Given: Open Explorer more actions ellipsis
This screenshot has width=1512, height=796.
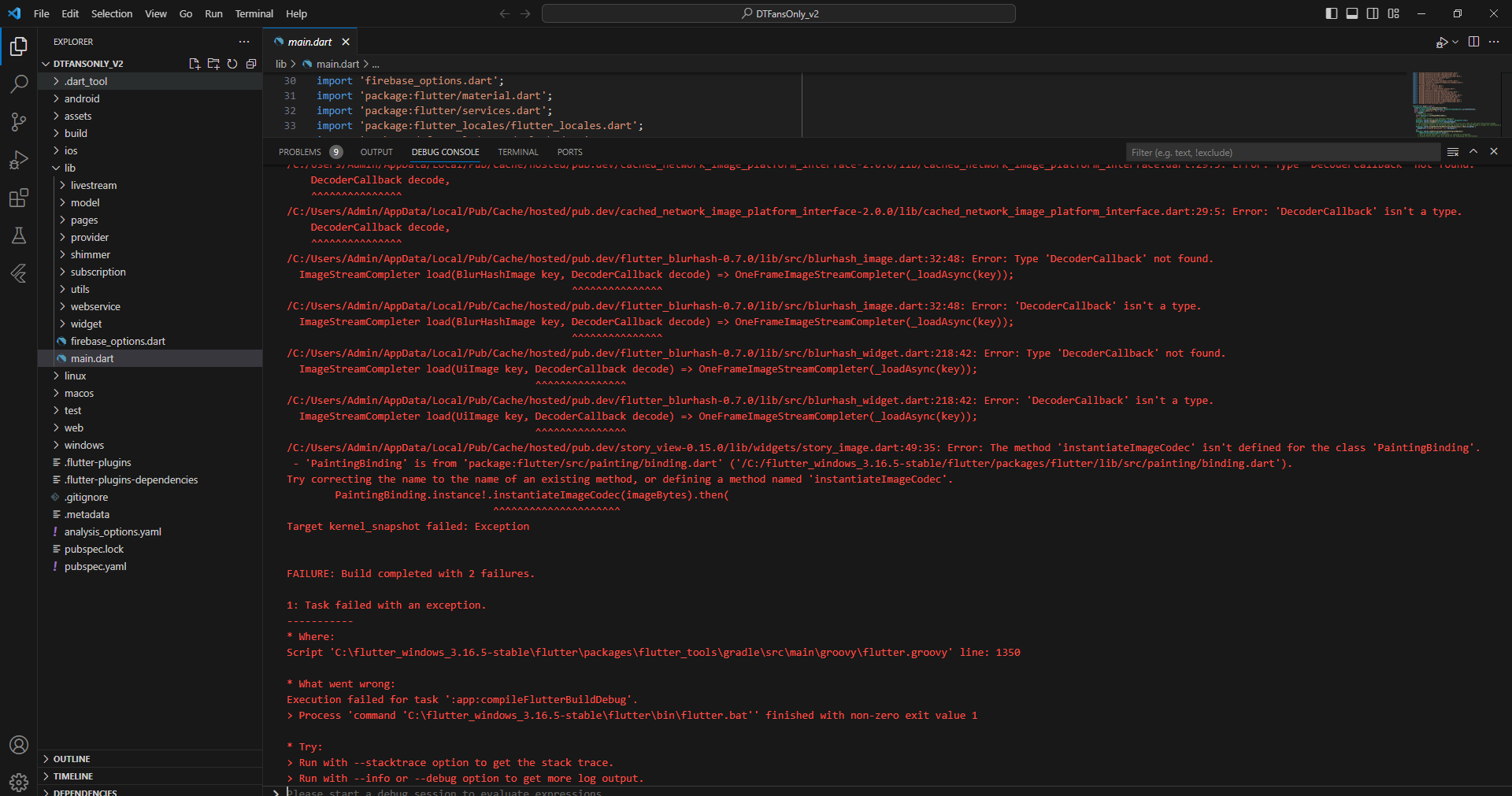Looking at the screenshot, I should click(x=244, y=42).
